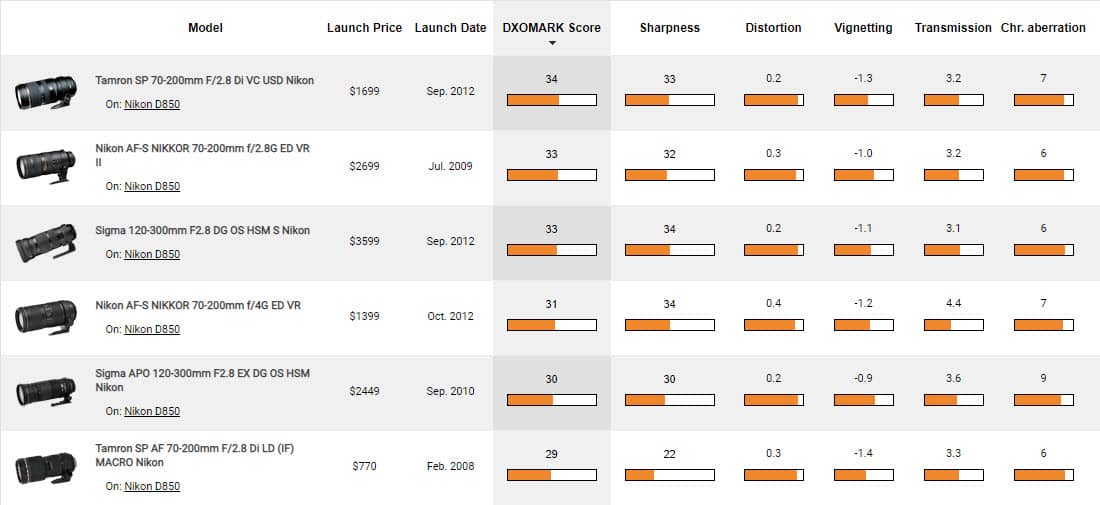Sort by the Transmission column

(953, 28)
